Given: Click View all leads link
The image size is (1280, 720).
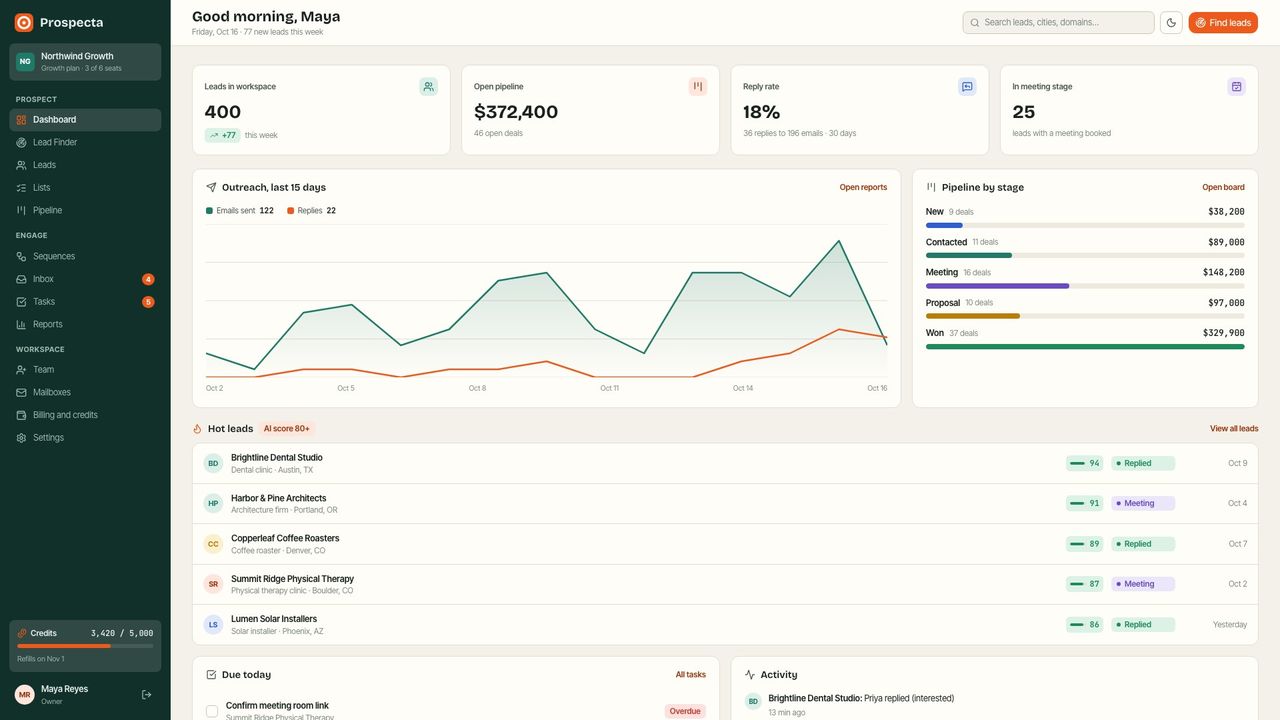Looking at the screenshot, I should pos(1234,429).
